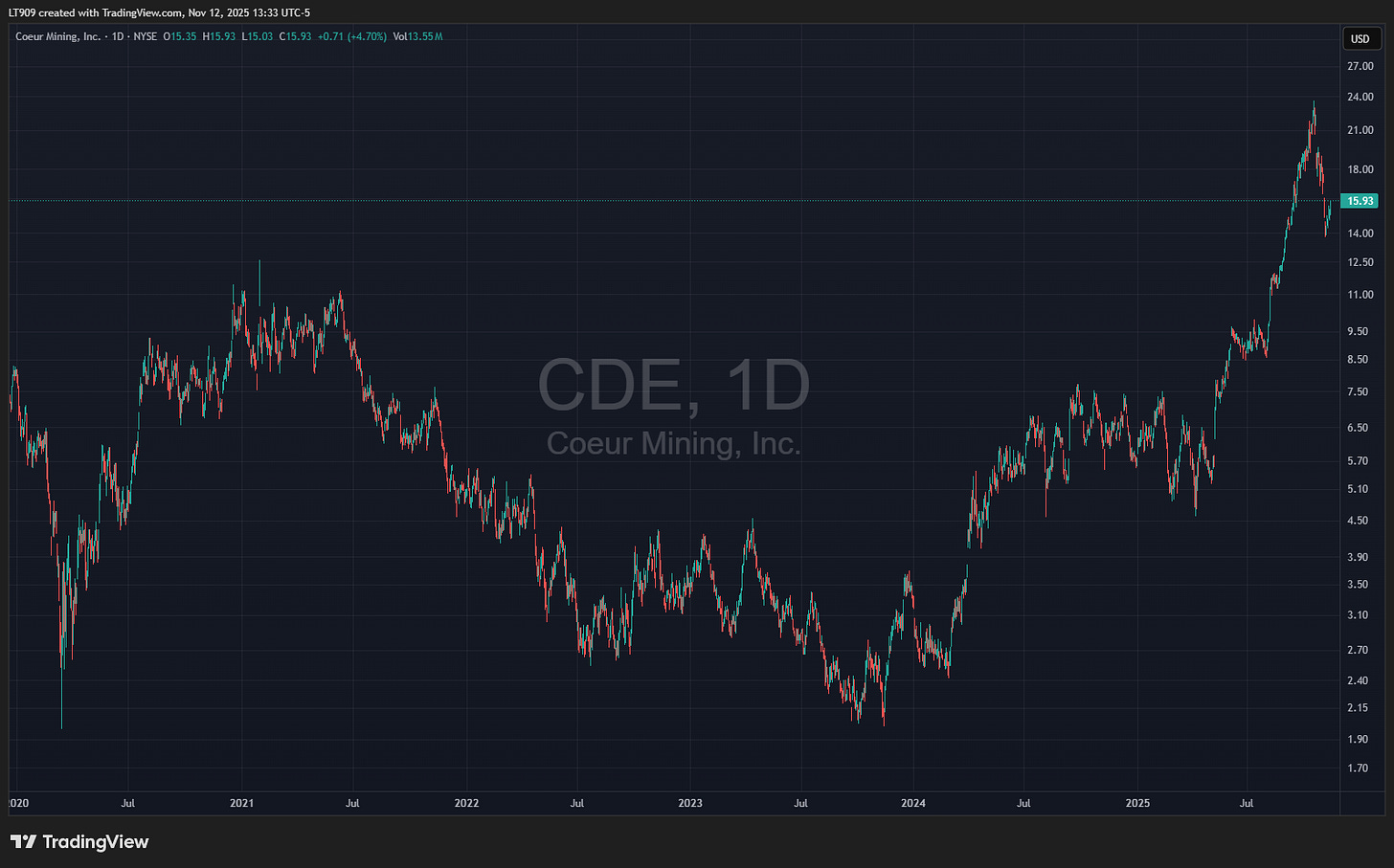Click the 21.00 price axis label
1394x868 pixels.
tap(1360, 130)
